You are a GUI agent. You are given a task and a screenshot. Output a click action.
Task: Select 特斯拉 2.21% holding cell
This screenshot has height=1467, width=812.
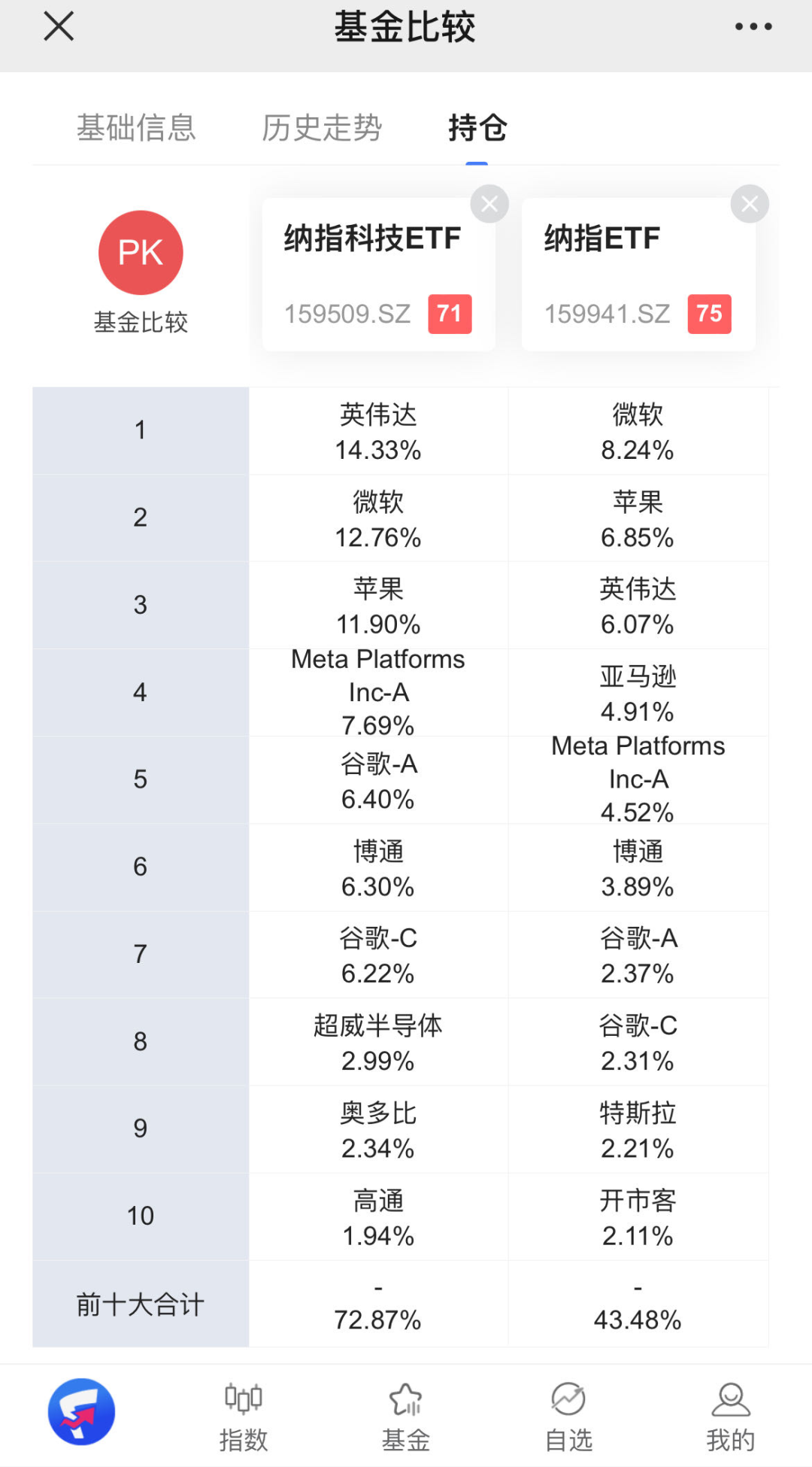[638, 1130]
